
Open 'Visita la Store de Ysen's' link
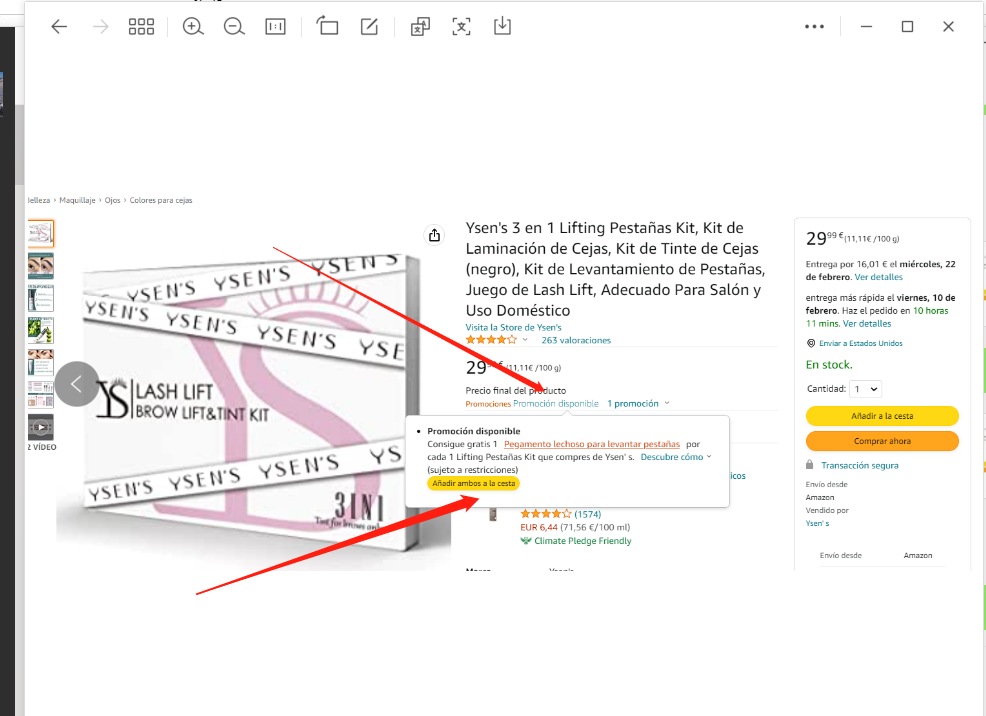[x=513, y=327]
